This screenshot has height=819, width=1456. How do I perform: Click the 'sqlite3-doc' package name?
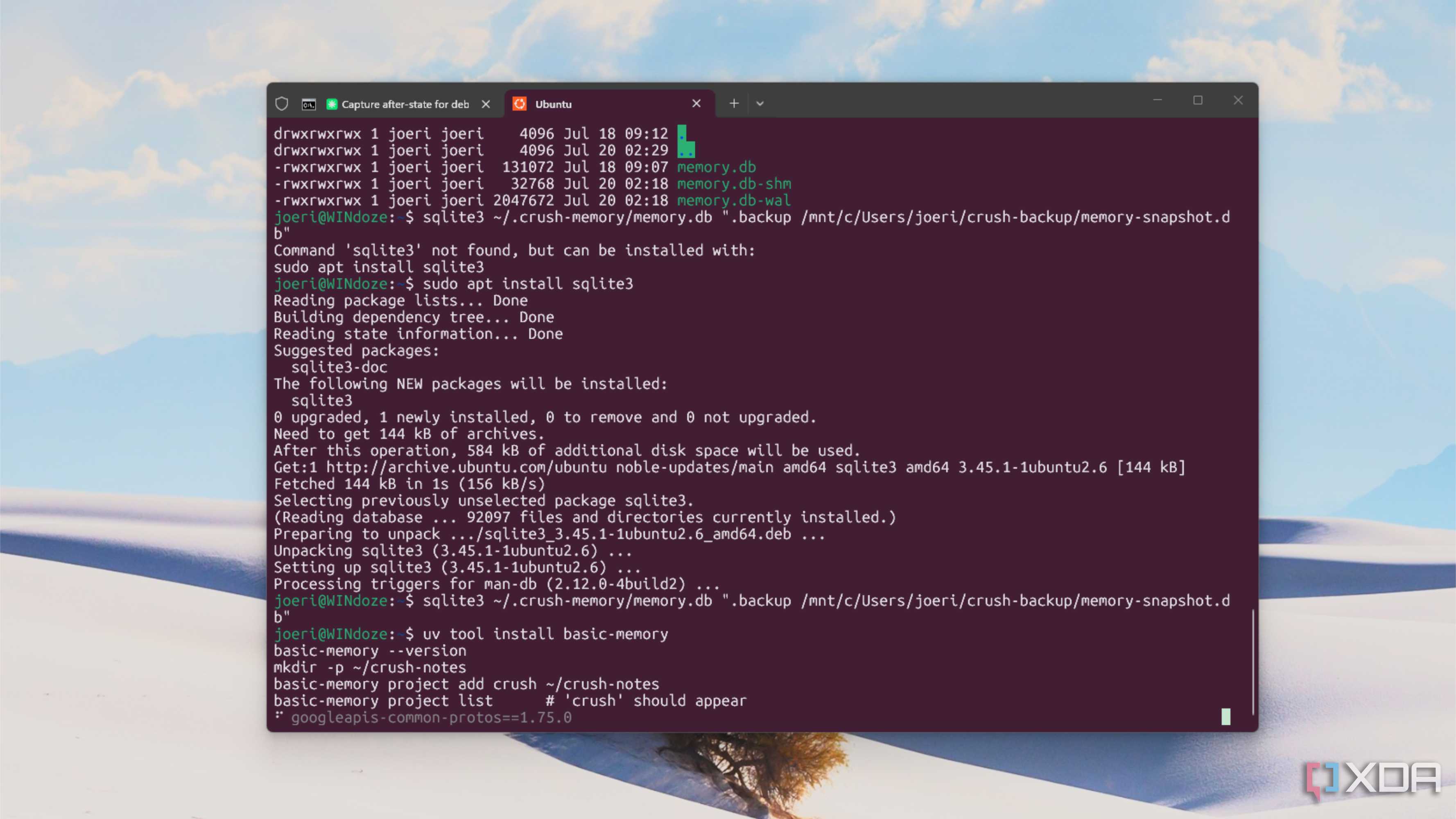339,367
